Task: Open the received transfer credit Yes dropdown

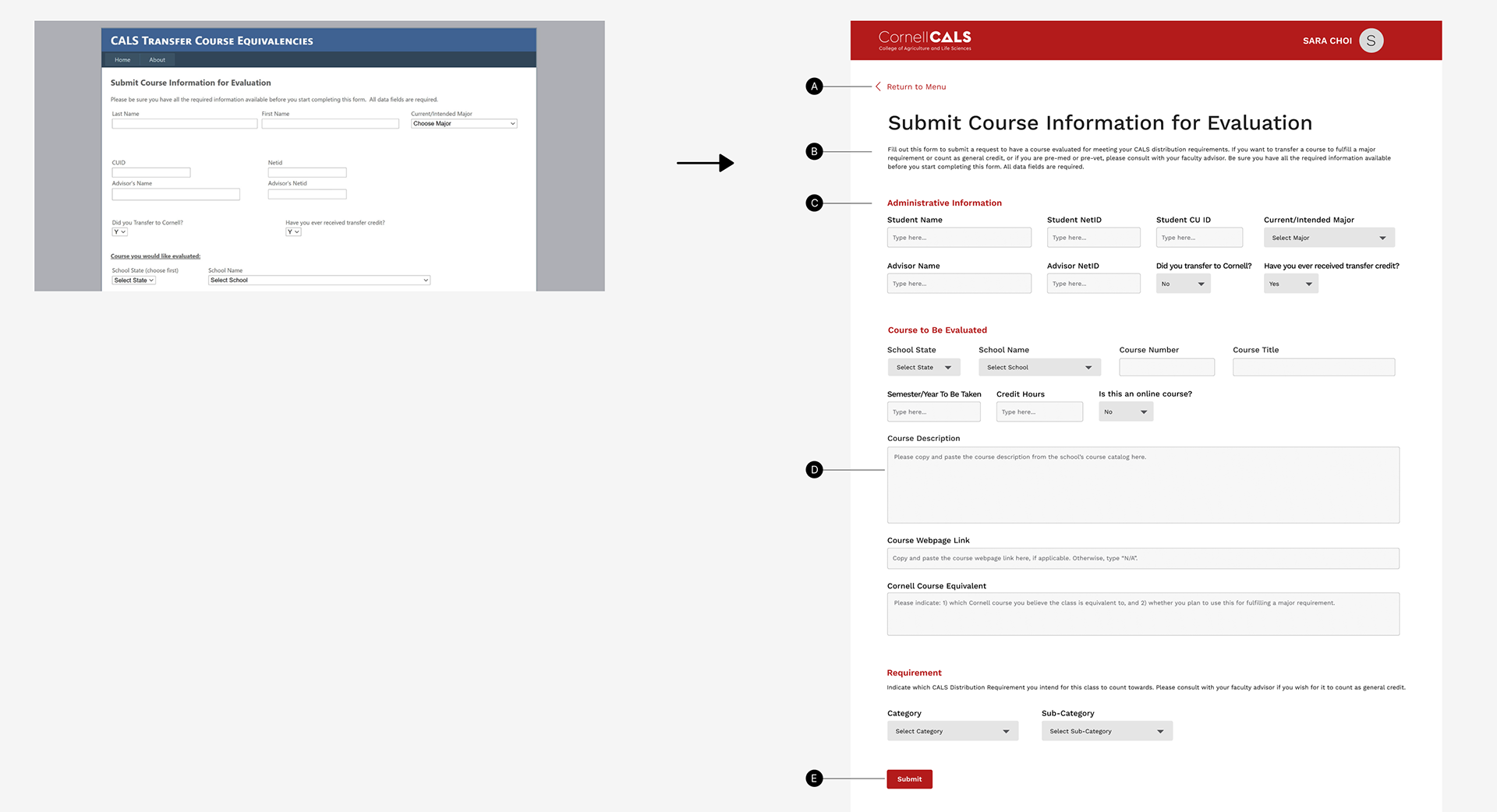Action: pyautogui.click(x=1290, y=284)
